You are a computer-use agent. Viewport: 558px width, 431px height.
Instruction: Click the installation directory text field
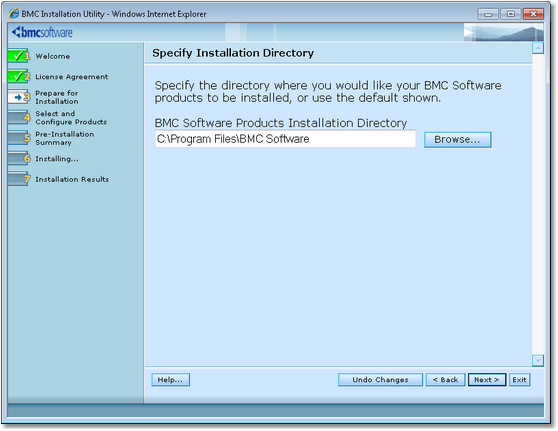tap(285, 139)
